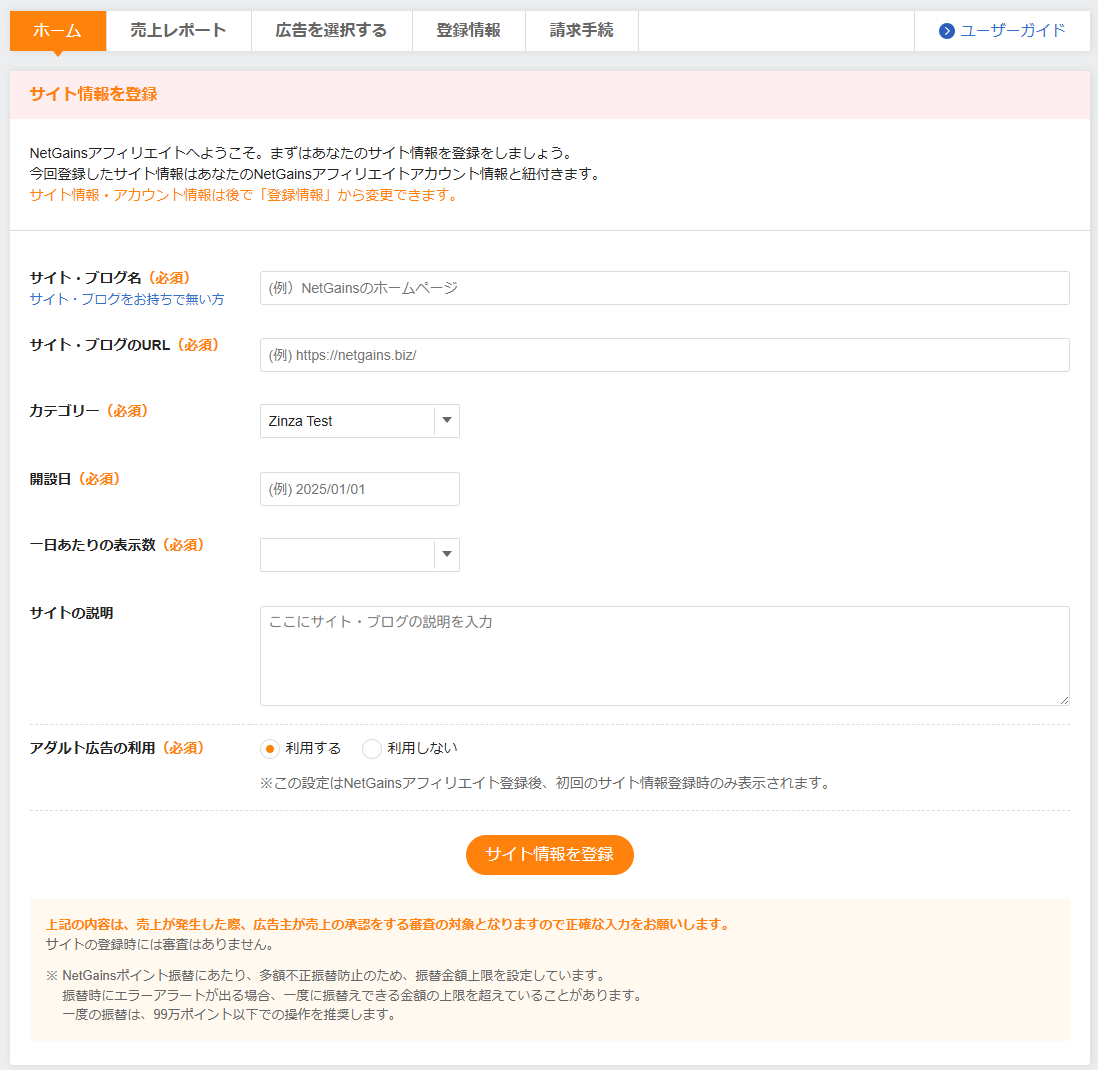The image size is (1098, 1070).
Task: Open the empty 一日あたりの表示数 select box
Action: click(x=346, y=555)
